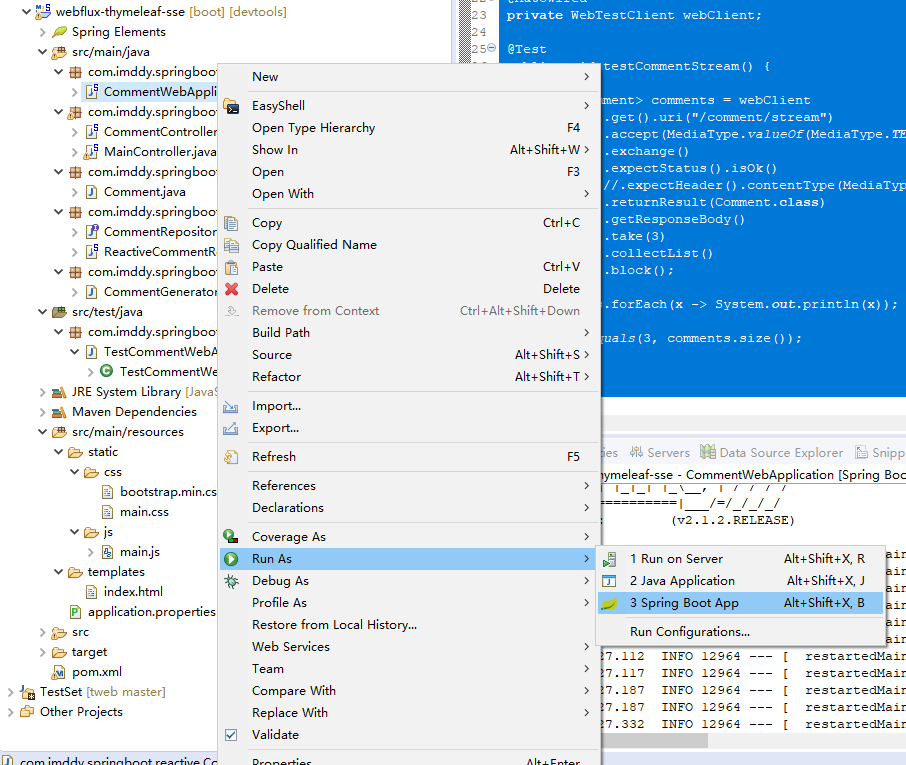Select 2 Java Application
Viewport: 906px width, 765px height.
740,581
